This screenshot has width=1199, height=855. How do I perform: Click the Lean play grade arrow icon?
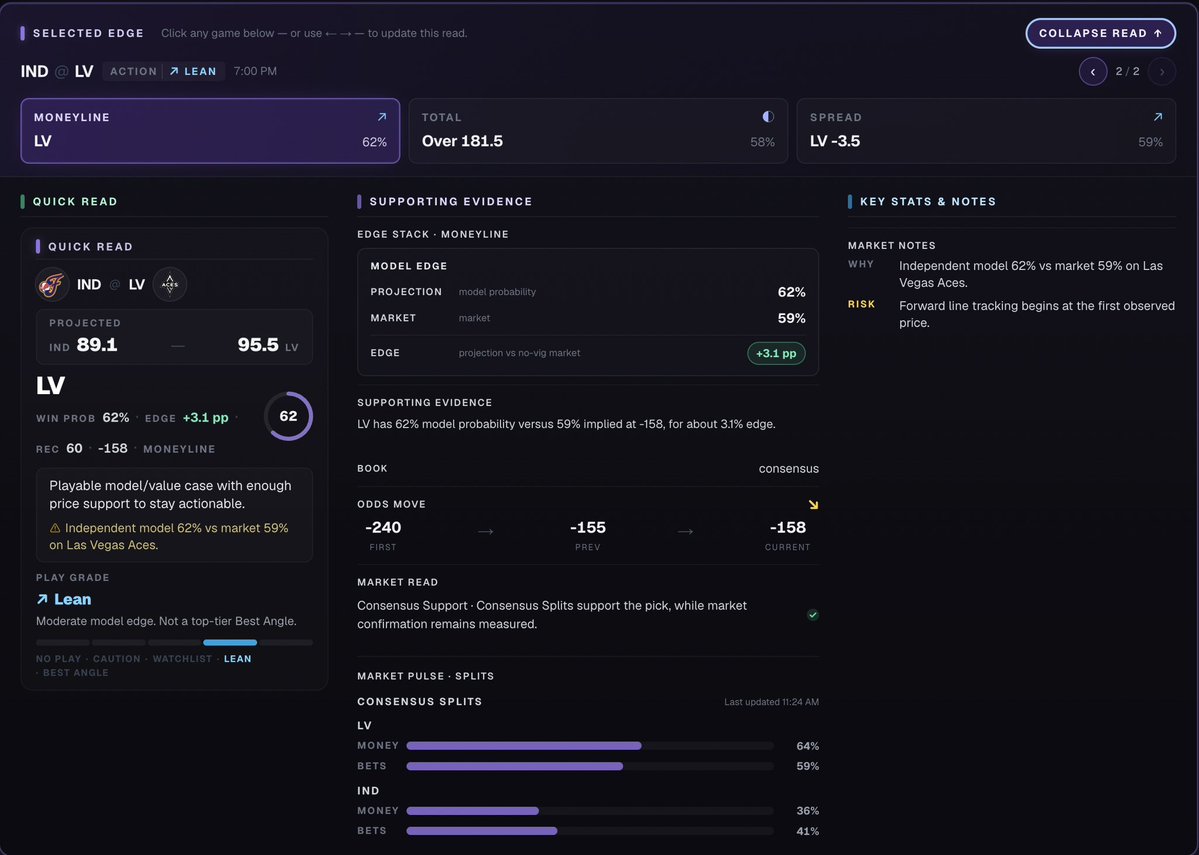pos(42,600)
